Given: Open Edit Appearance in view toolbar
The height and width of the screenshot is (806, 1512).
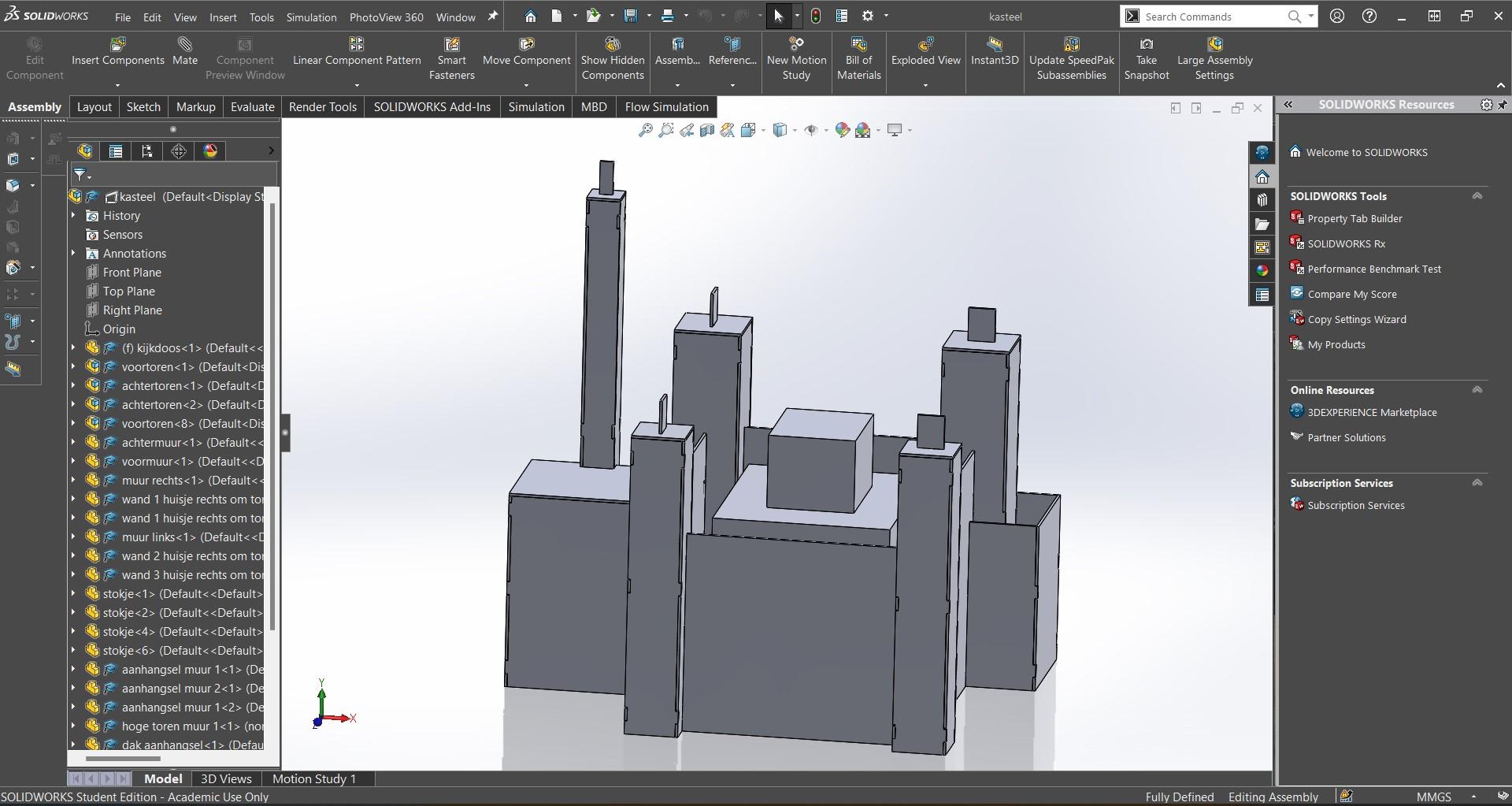Looking at the screenshot, I should pos(842,130).
